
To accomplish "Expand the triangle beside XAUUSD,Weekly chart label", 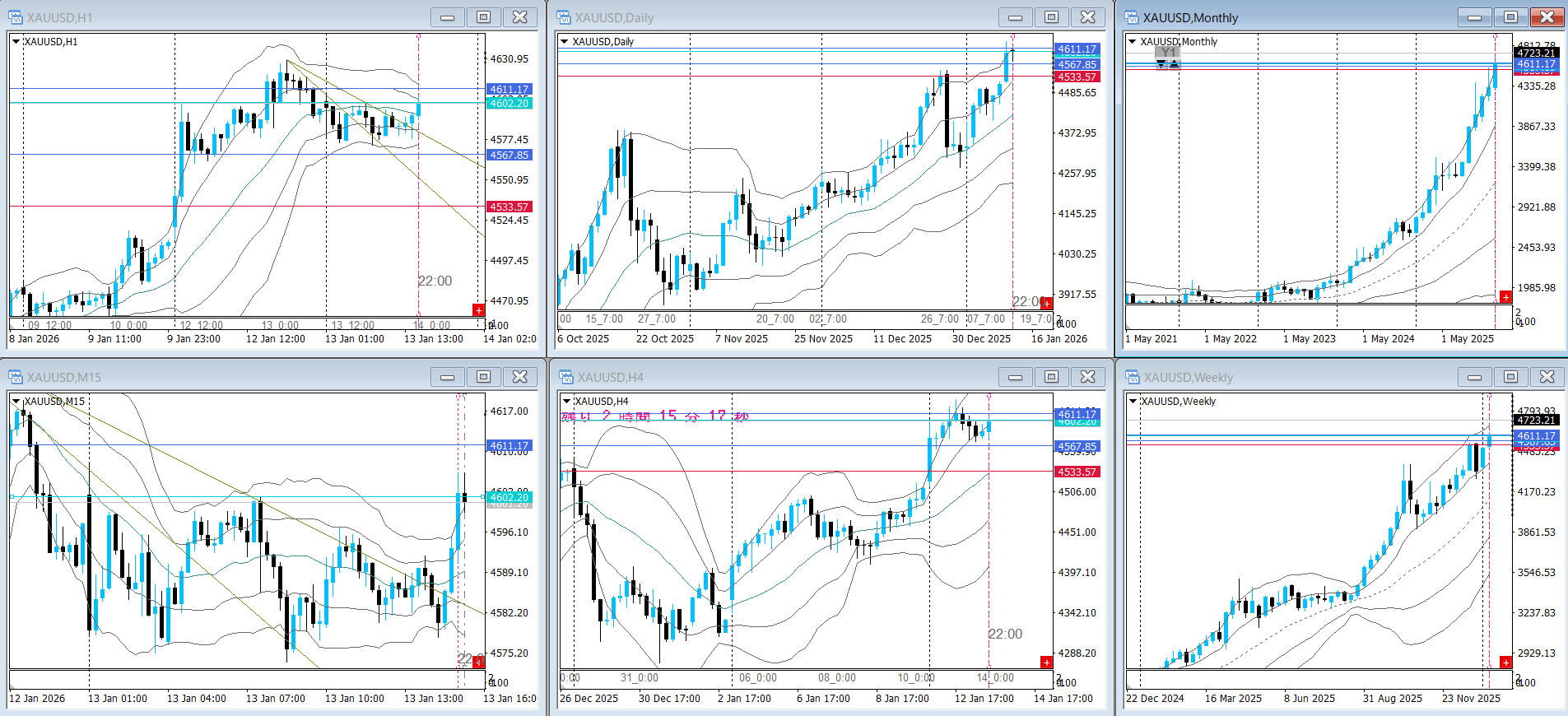I will click(x=1133, y=401).
